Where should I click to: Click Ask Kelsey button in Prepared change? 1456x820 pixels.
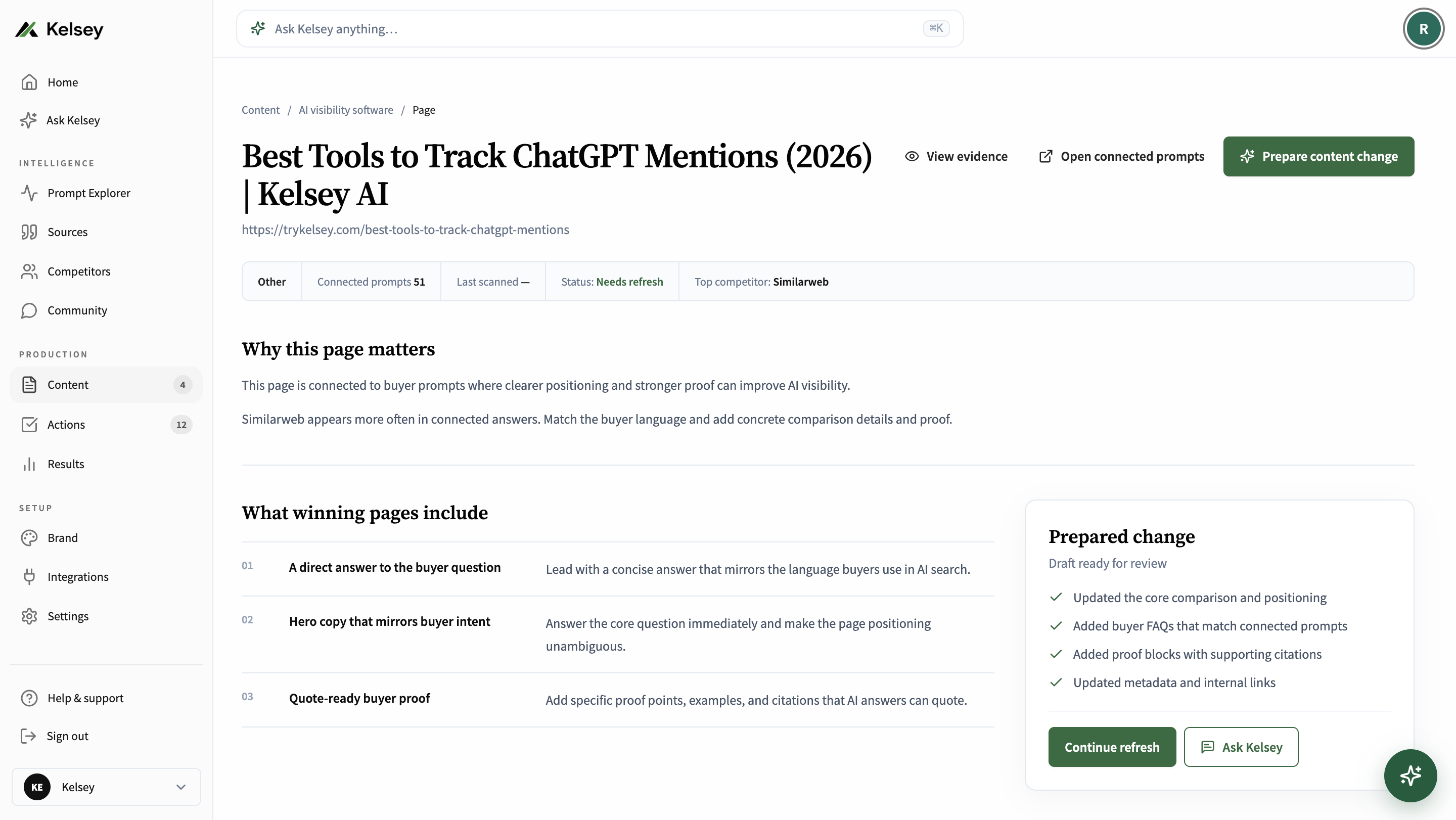pos(1241,747)
